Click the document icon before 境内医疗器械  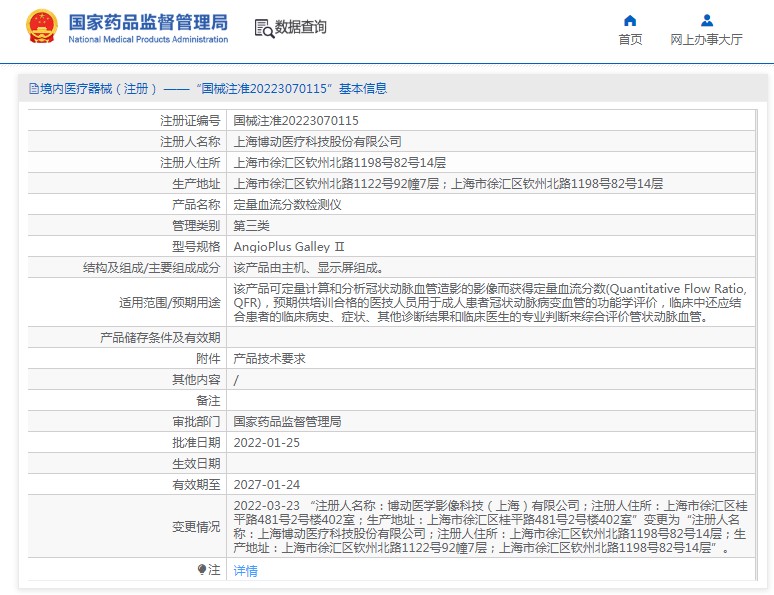coord(34,89)
